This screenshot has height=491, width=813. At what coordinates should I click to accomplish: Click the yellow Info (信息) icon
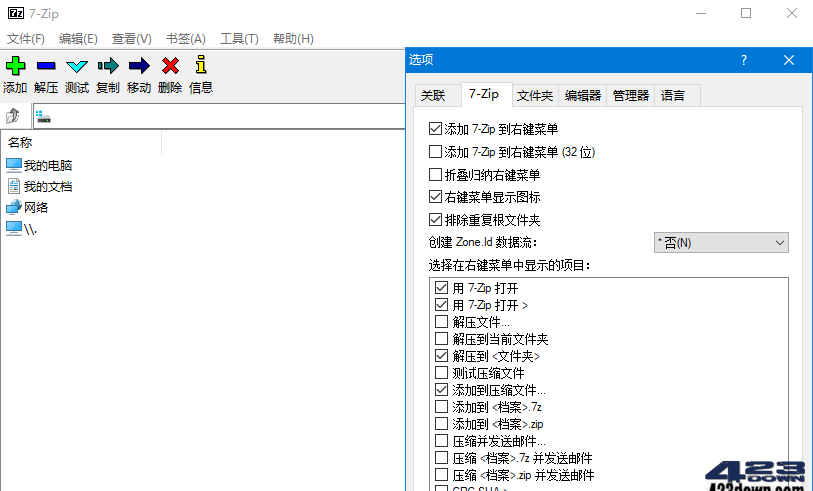click(x=201, y=64)
